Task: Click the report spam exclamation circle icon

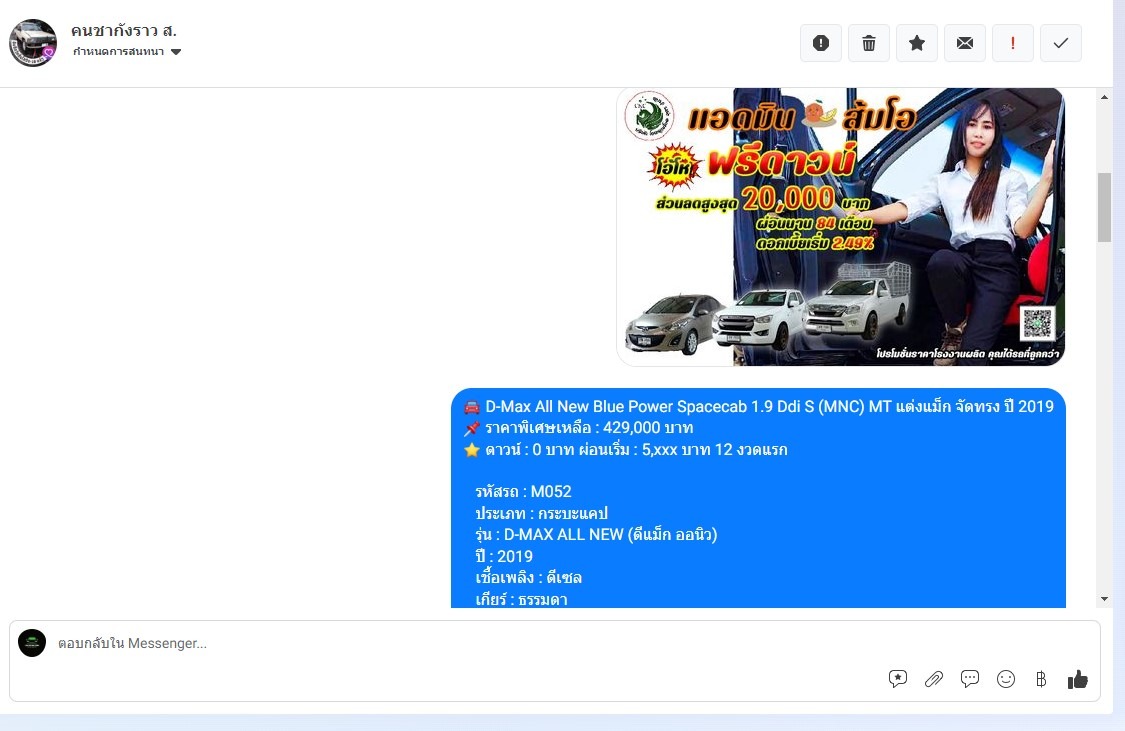Action: 821,43
